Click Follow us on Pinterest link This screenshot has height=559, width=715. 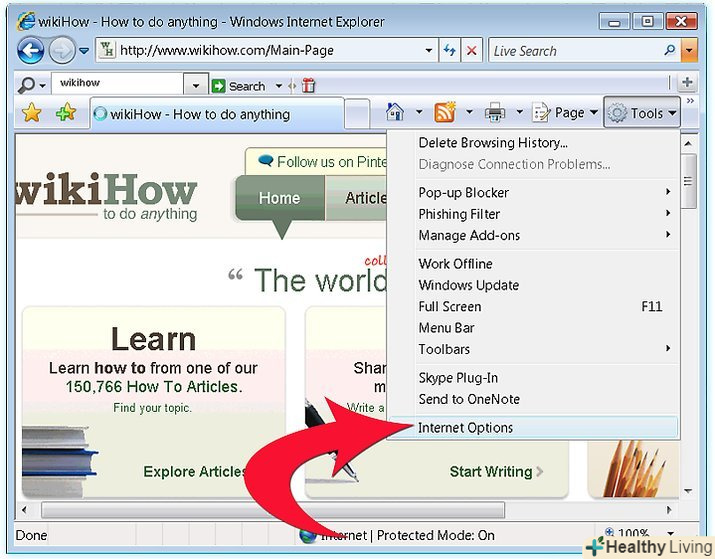coord(321,161)
